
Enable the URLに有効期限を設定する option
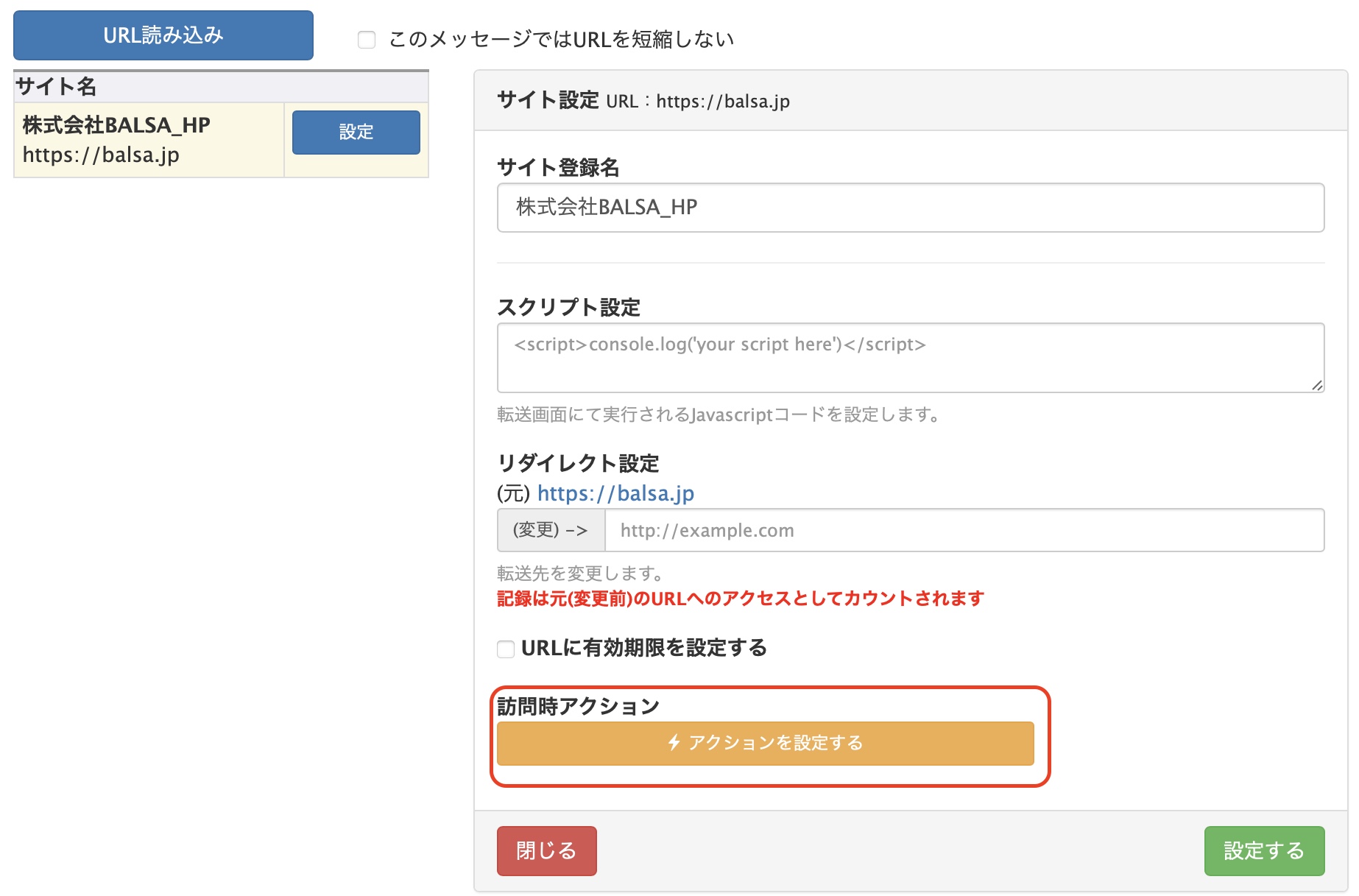pos(504,649)
